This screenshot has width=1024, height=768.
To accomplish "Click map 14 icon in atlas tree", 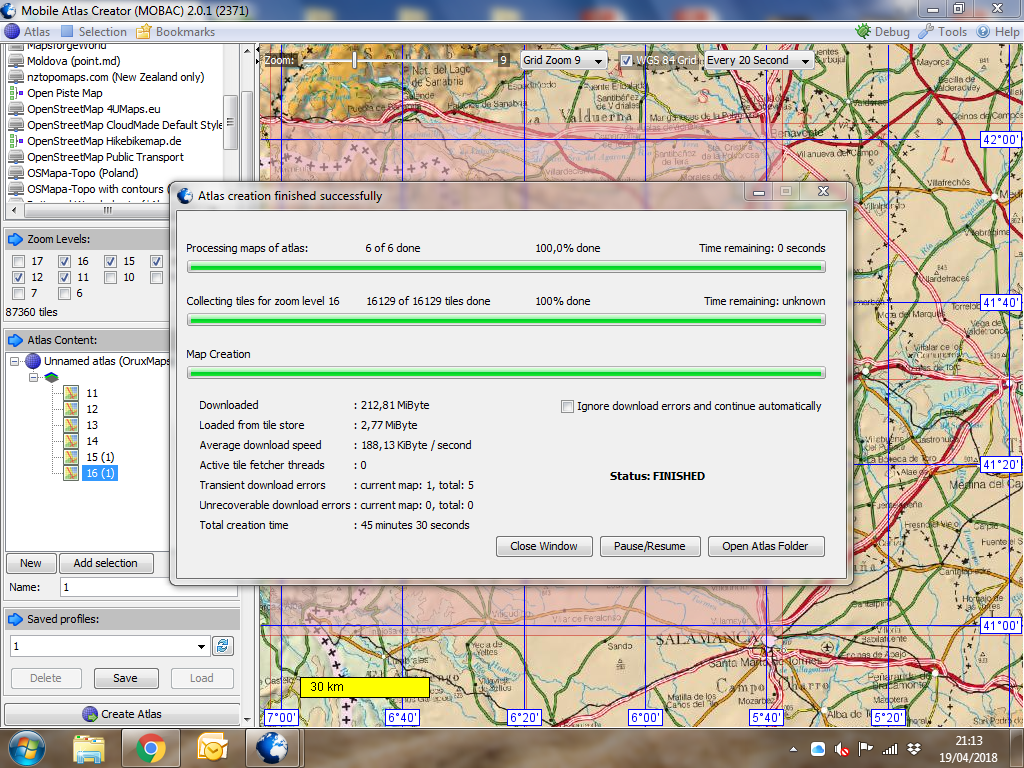I will (x=71, y=441).
